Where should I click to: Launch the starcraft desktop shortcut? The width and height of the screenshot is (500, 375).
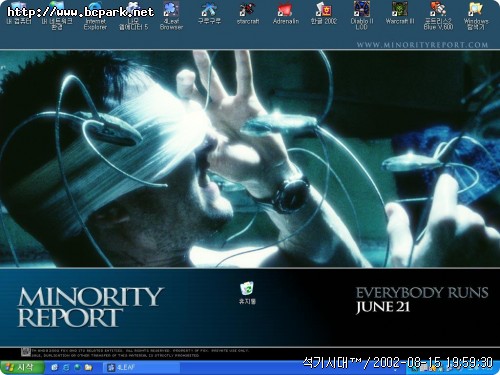[x=247, y=13]
